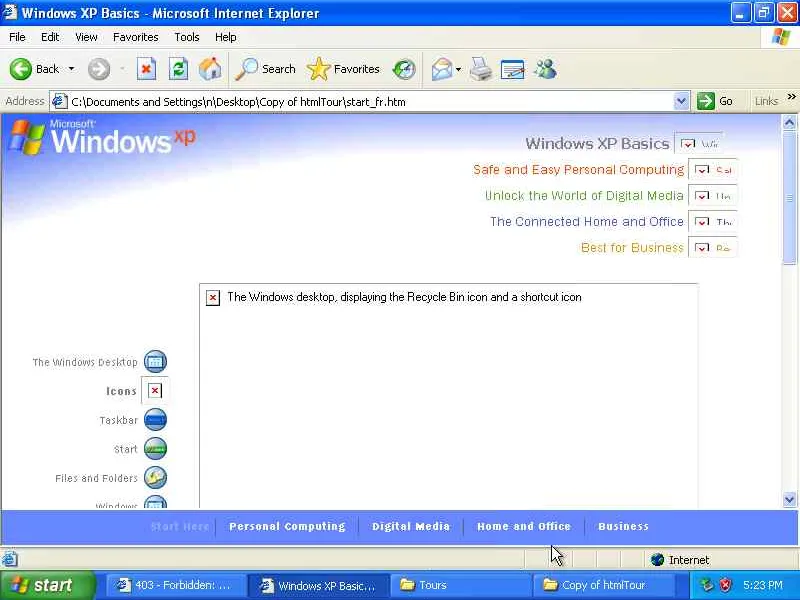Viewport: 800px width, 600px height.
Task: Click the Taskbar sidebar label
Action: coord(119,420)
